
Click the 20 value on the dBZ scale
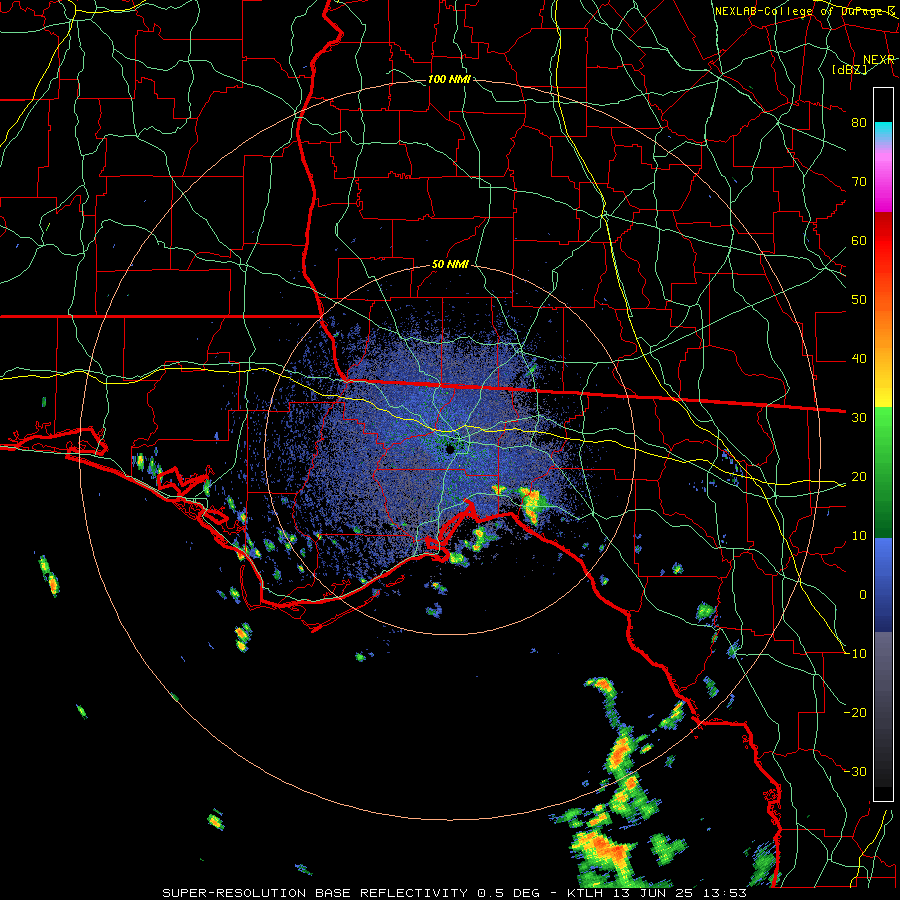pyautogui.click(x=859, y=476)
